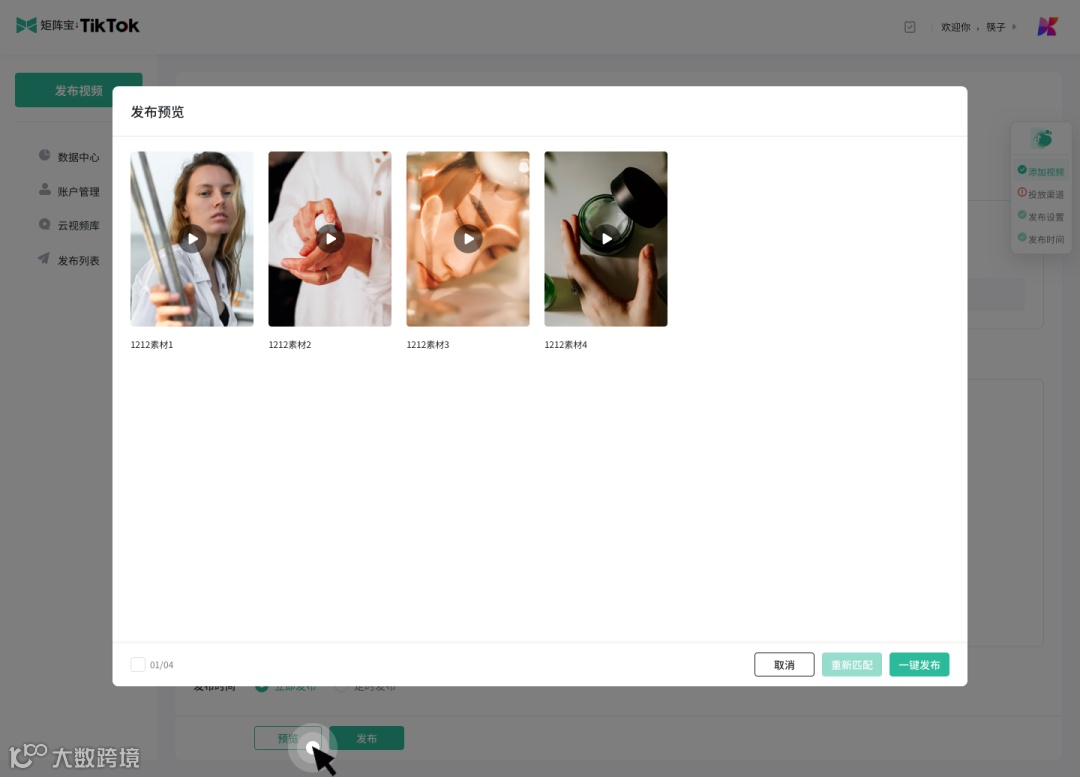Expand the user menu arrow next to 筷子

(x=1014, y=27)
